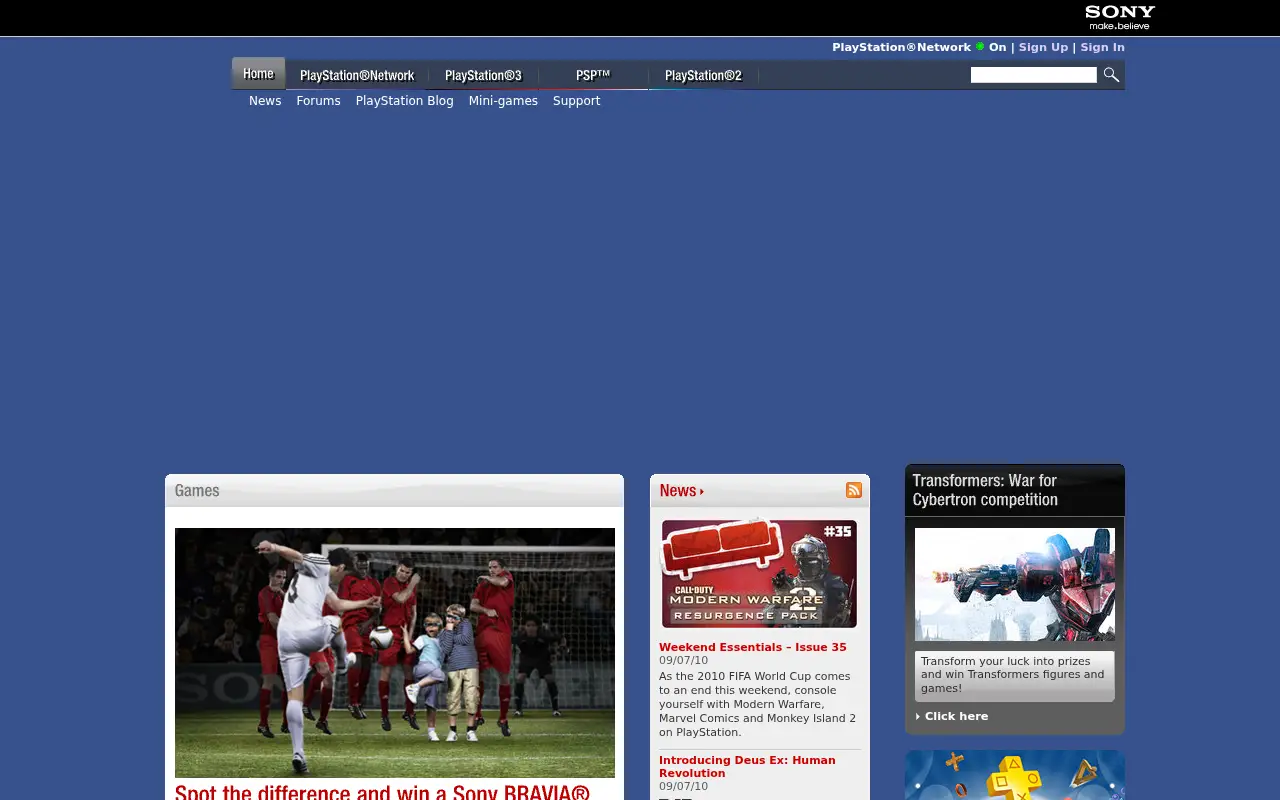Read Introducing Deus Ex: Human Revolution article
Image resolution: width=1280 pixels, height=800 pixels.
[747, 766]
